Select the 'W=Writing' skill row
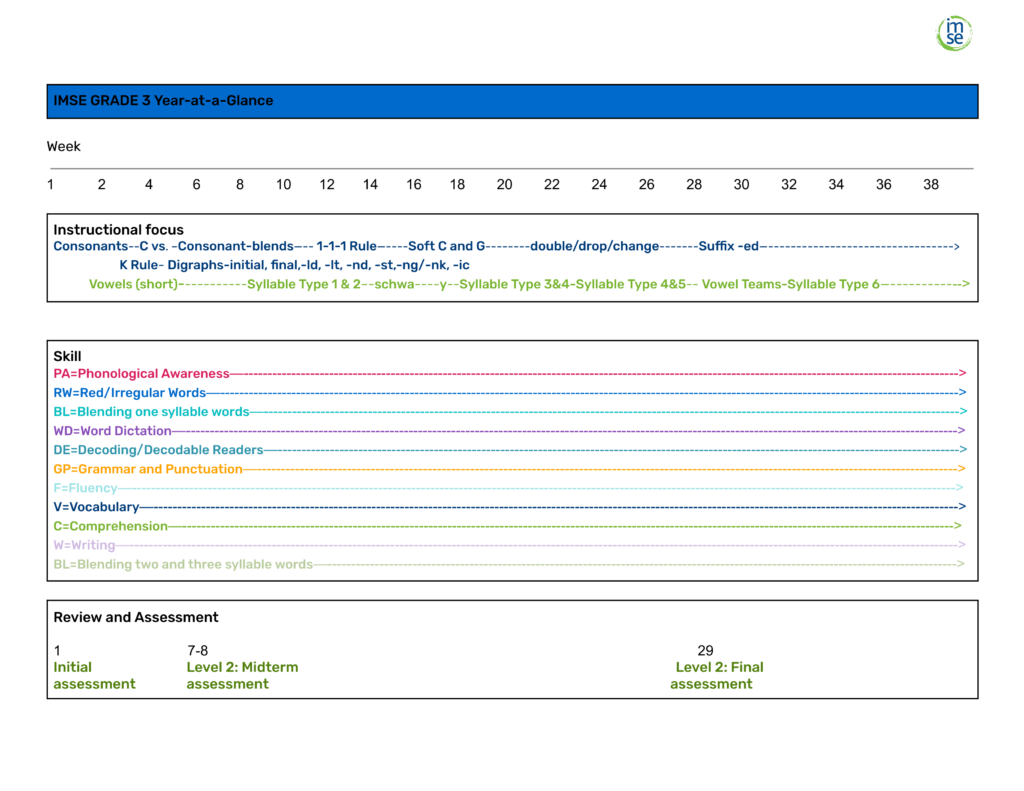This screenshot has width=1024, height=791. pos(83,544)
